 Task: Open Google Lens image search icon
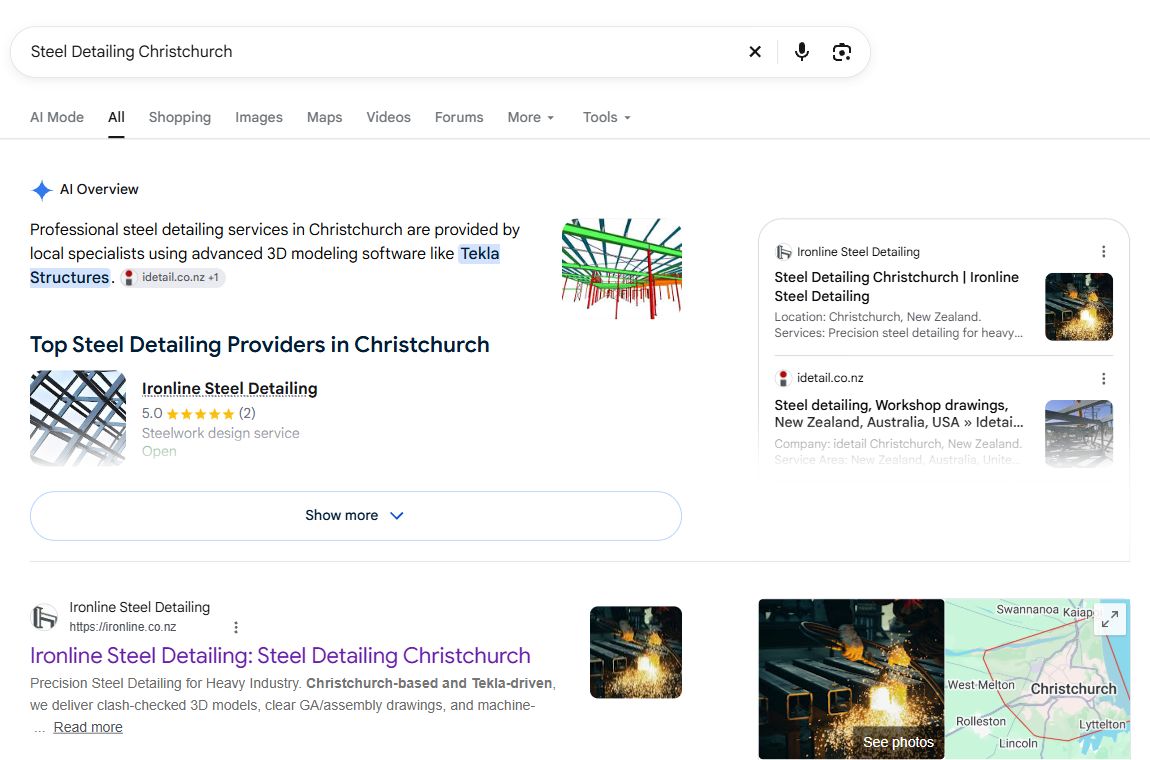click(x=842, y=51)
